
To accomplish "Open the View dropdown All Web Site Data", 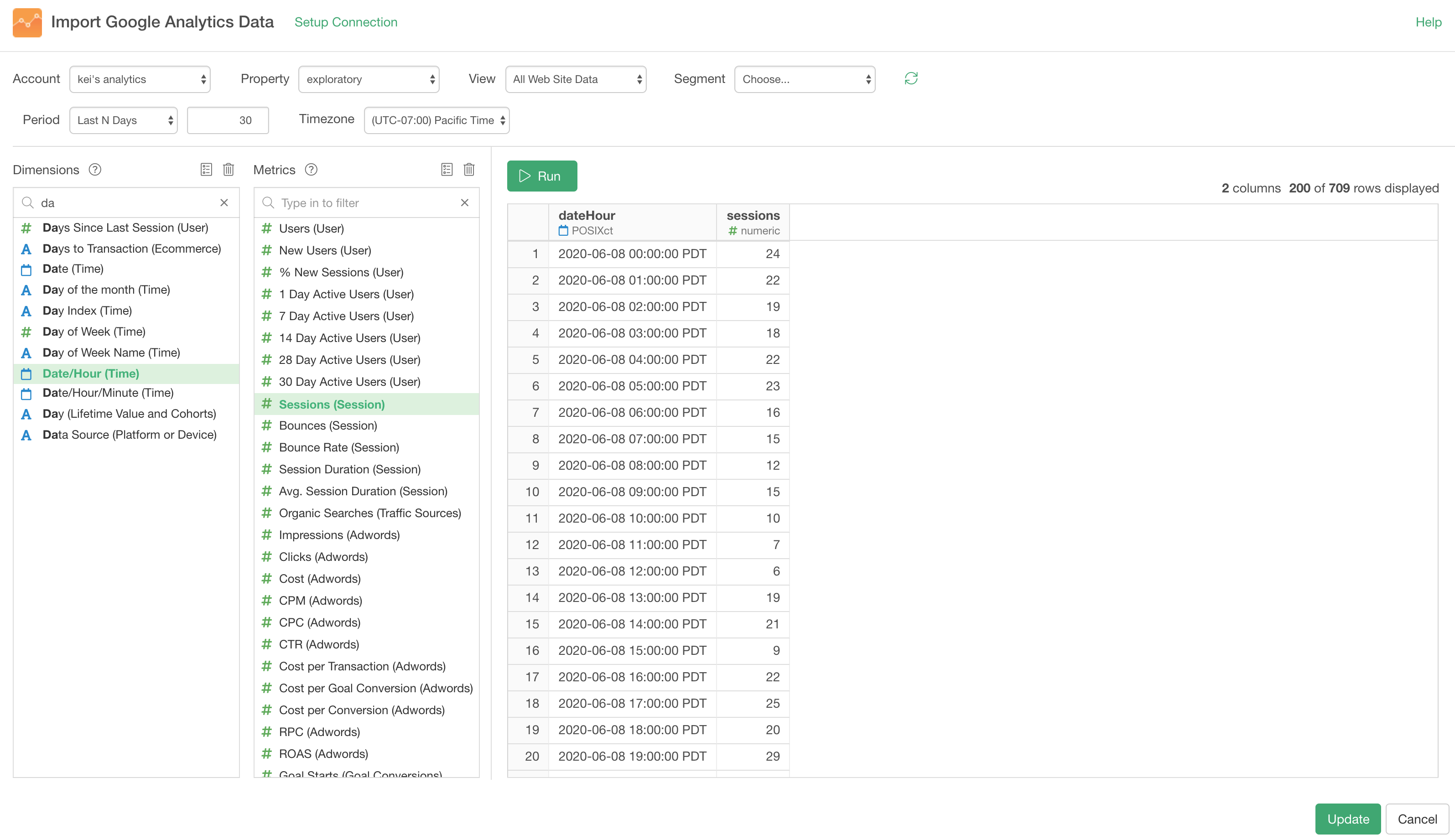I will [576, 79].
